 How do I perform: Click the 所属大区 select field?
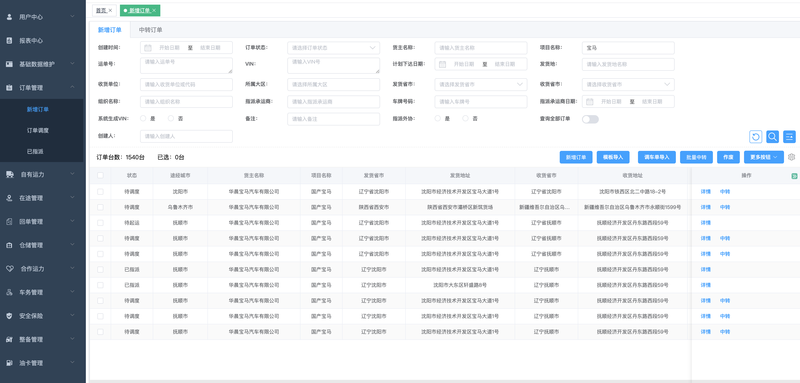pos(334,85)
